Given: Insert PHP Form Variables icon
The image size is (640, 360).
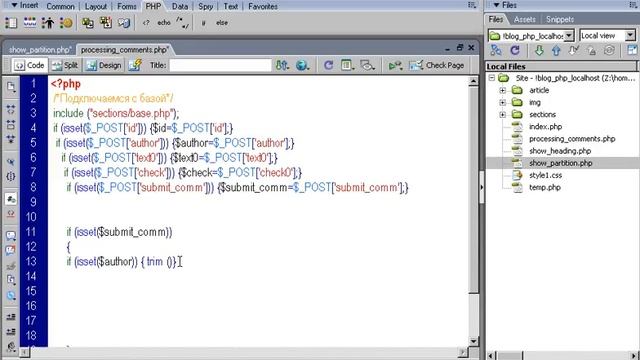Looking at the screenshot, I should point(11,23).
